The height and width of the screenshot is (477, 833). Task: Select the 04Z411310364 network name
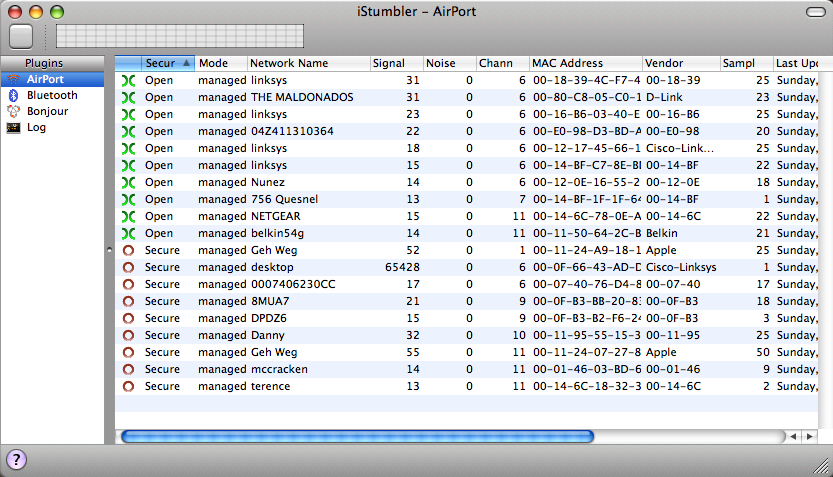click(x=292, y=131)
